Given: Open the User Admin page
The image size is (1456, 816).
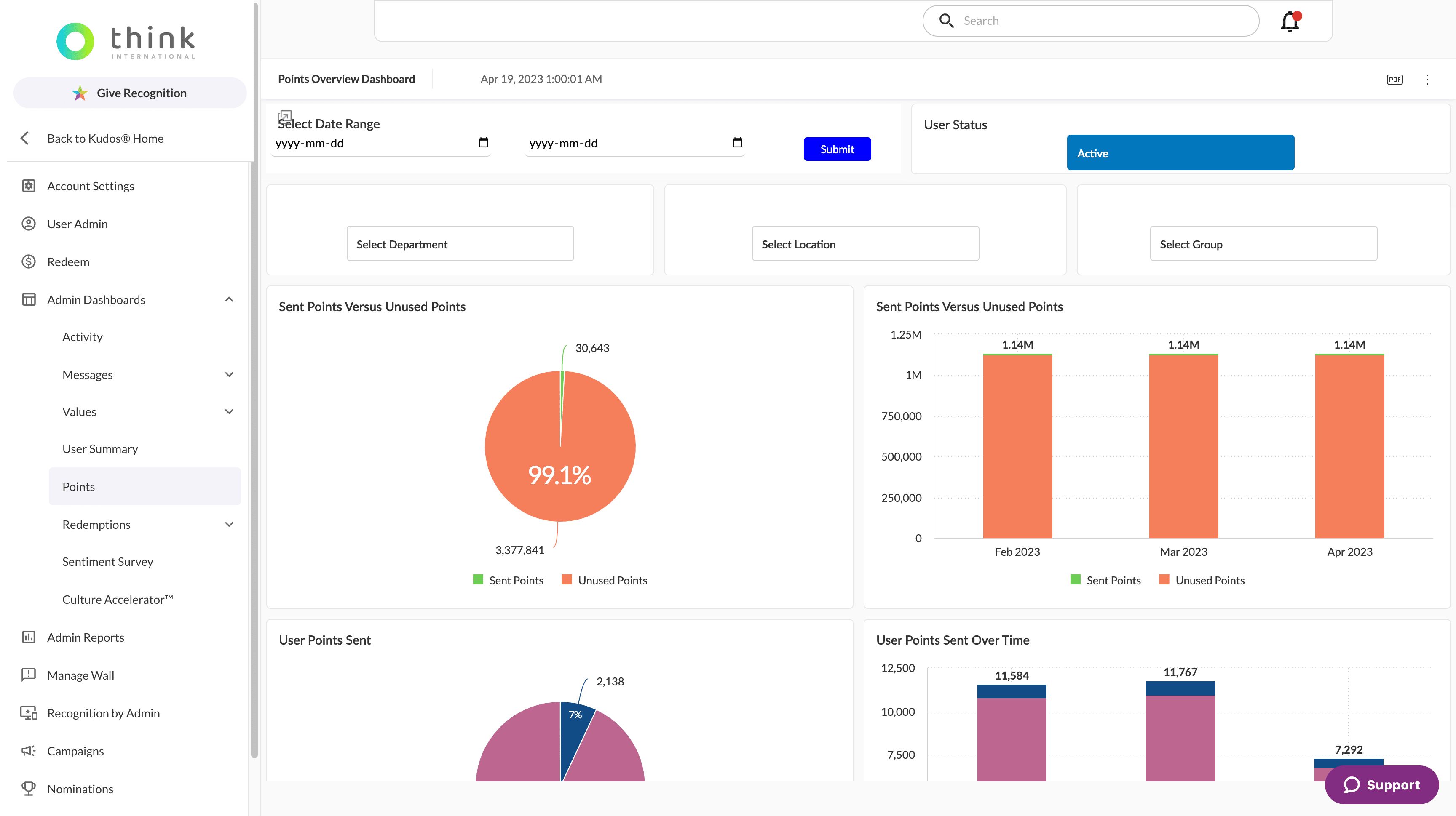Looking at the screenshot, I should point(78,224).
